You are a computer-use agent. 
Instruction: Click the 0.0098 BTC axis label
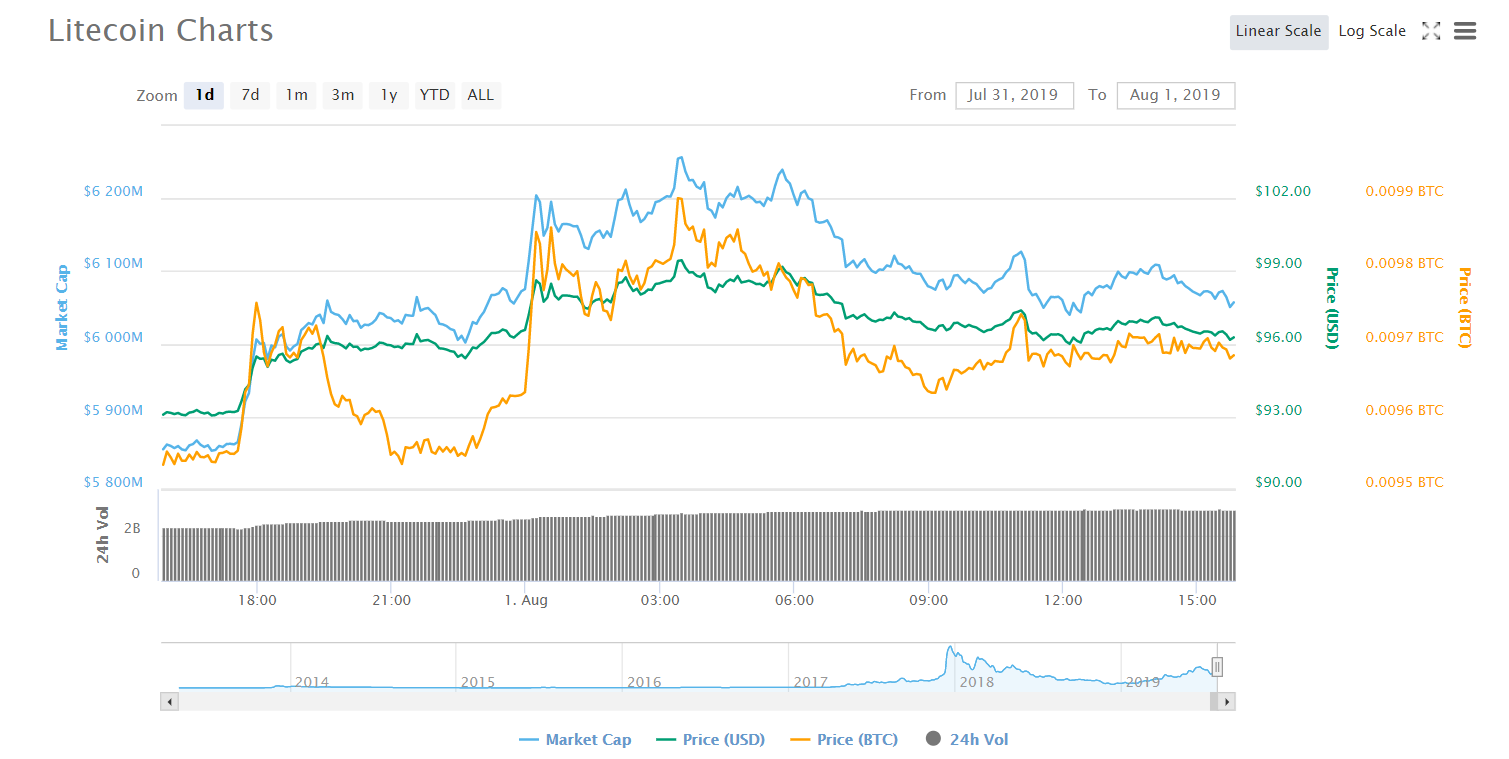(1404, 263)
